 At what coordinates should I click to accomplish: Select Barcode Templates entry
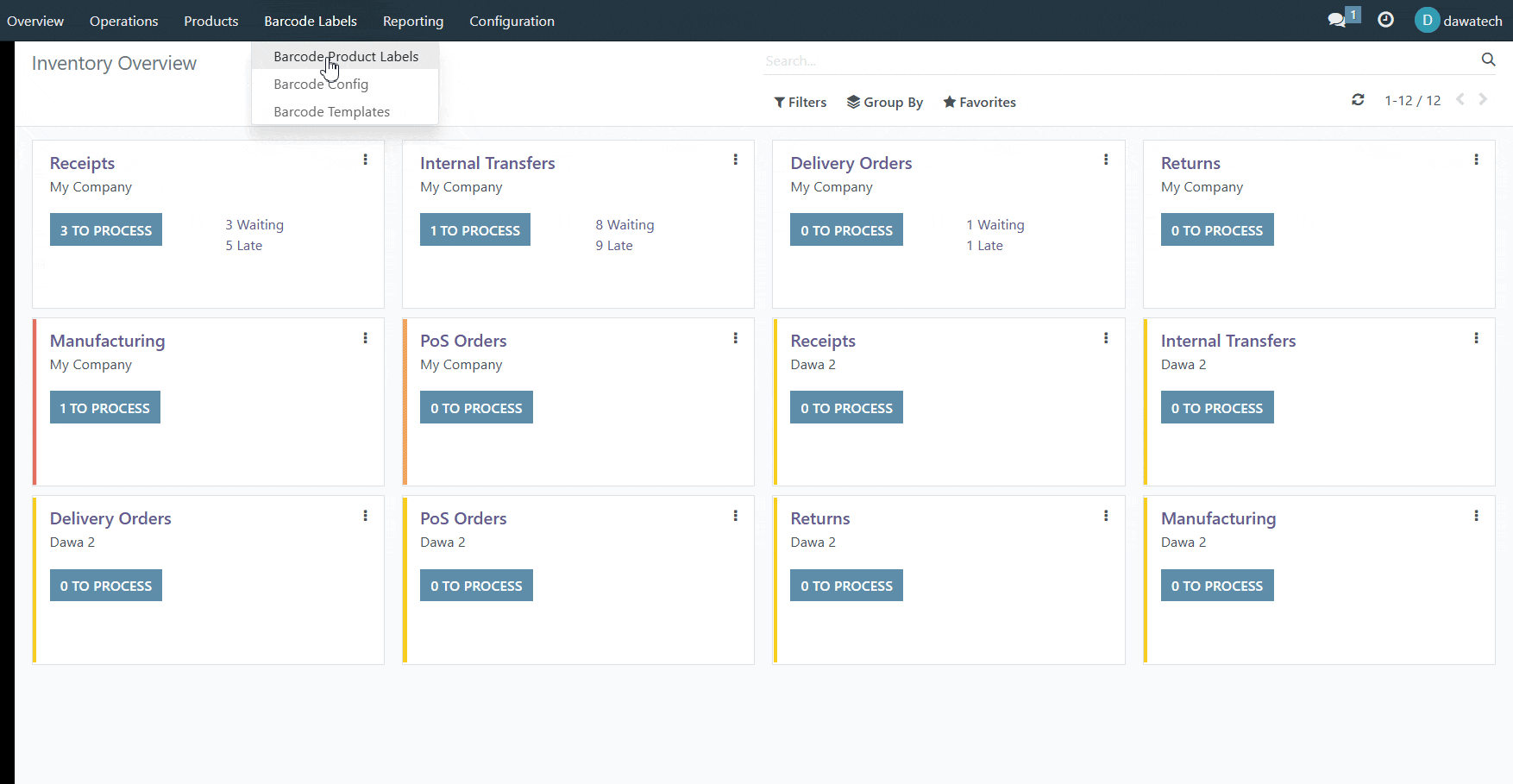(345, 111)
